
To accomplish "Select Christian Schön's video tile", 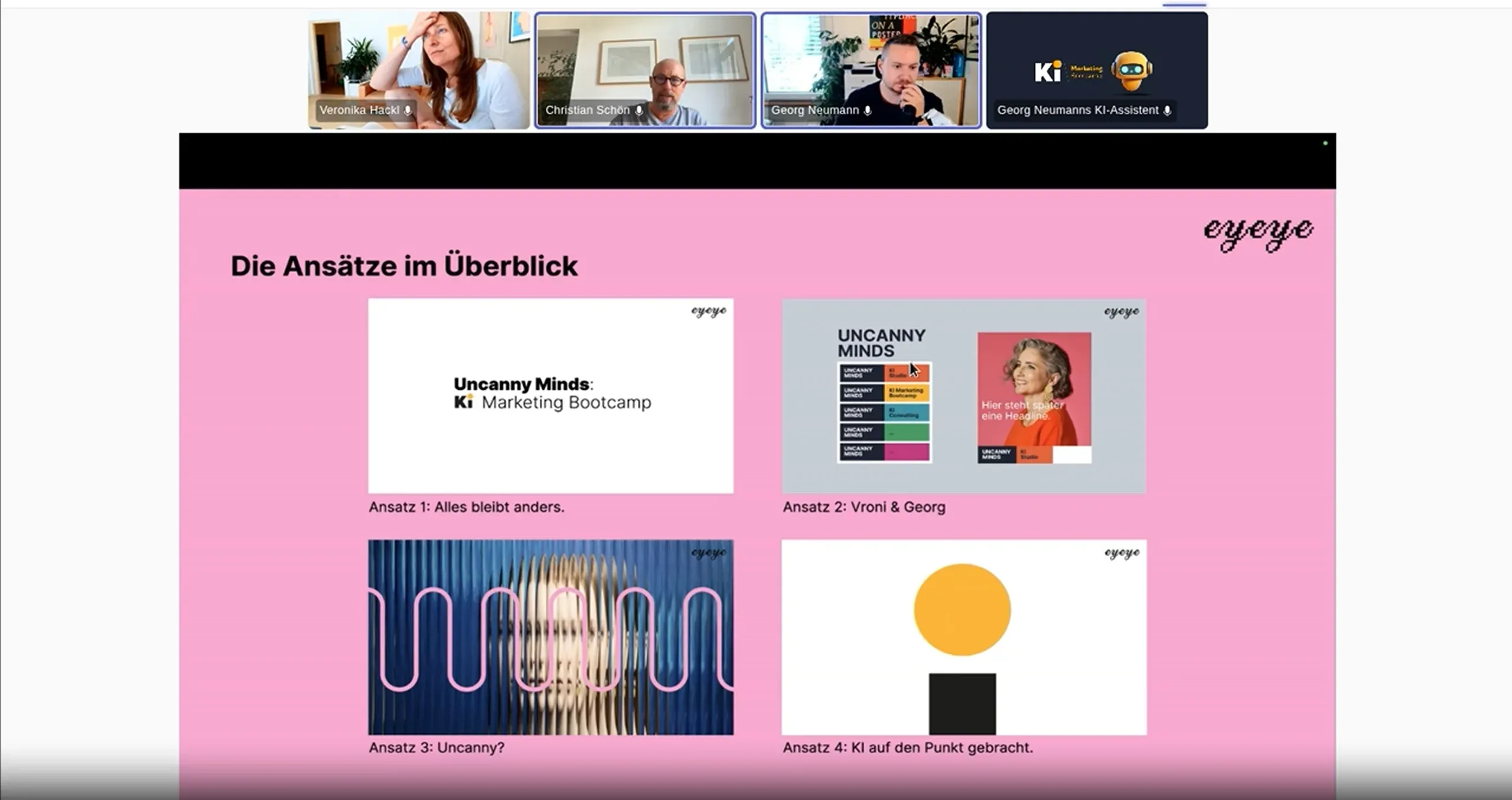I will (645, 70).
